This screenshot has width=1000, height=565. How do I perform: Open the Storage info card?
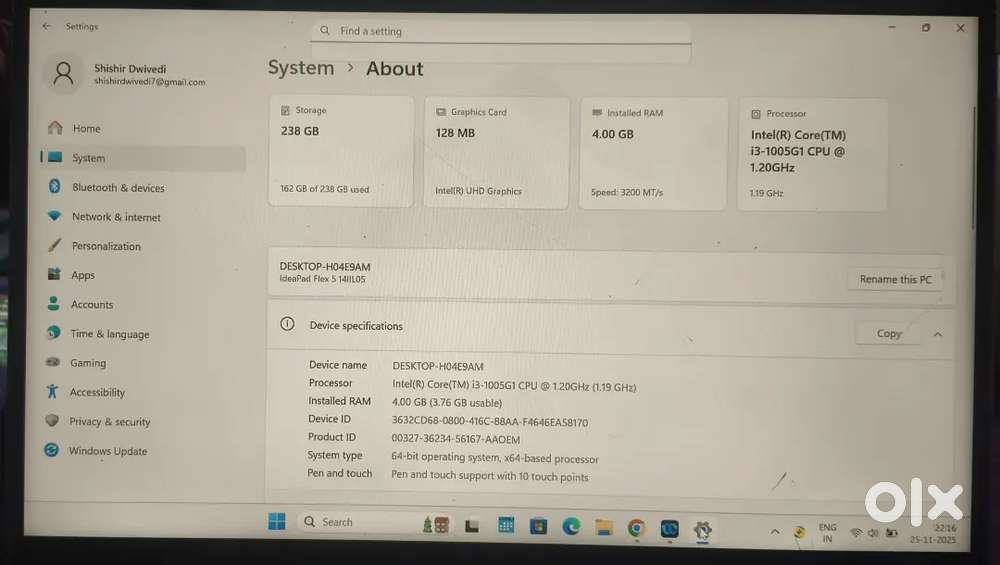341,151
